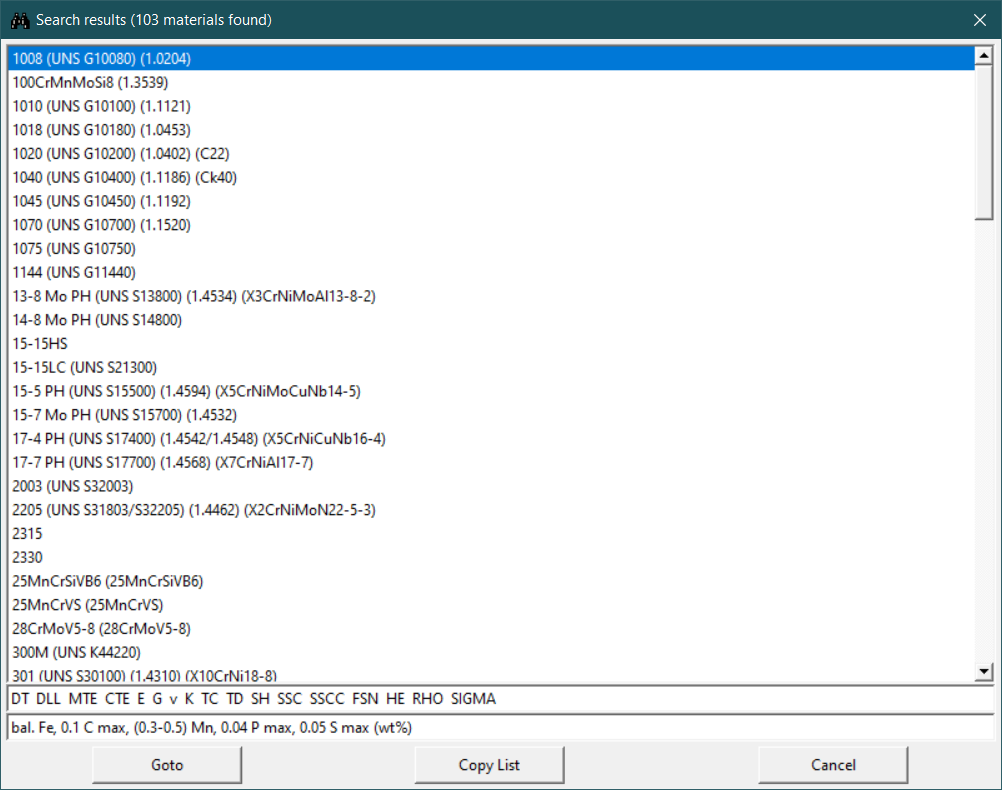The image size is (1002, 790).
Task: Select 1010 (UNS G10100) in list
Action: click(101, 106)
